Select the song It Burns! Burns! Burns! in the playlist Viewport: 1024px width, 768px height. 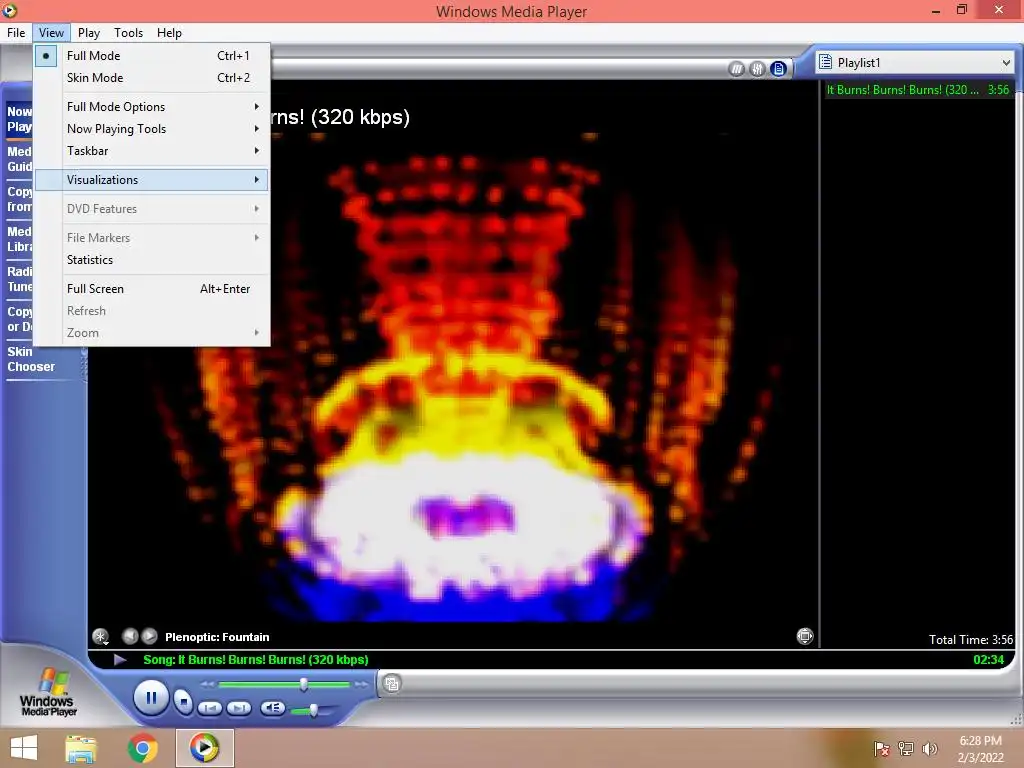click(x=918, y=90)
